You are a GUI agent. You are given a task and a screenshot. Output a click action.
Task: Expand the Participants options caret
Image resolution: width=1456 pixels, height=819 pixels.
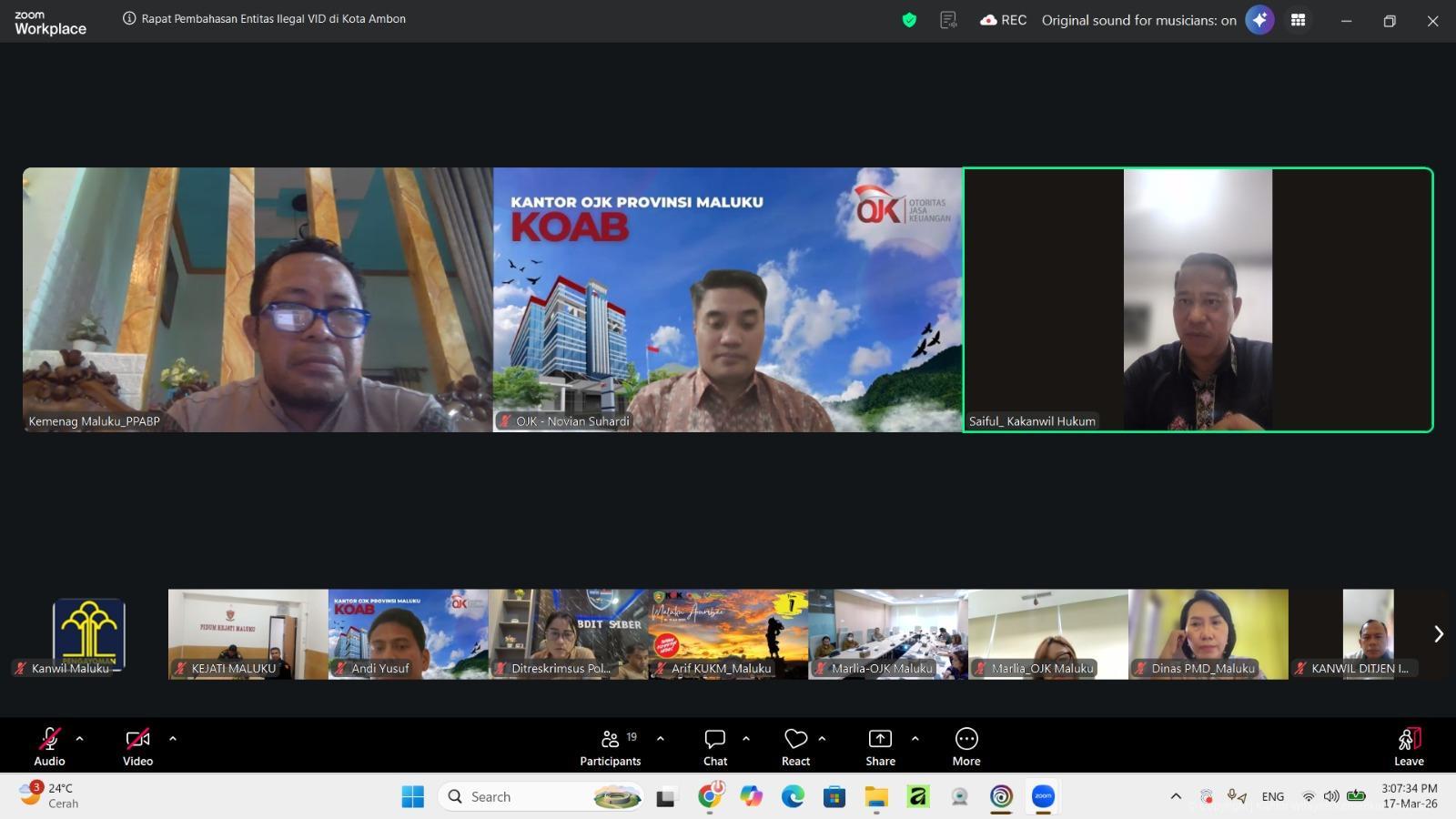tap(661, 739)
